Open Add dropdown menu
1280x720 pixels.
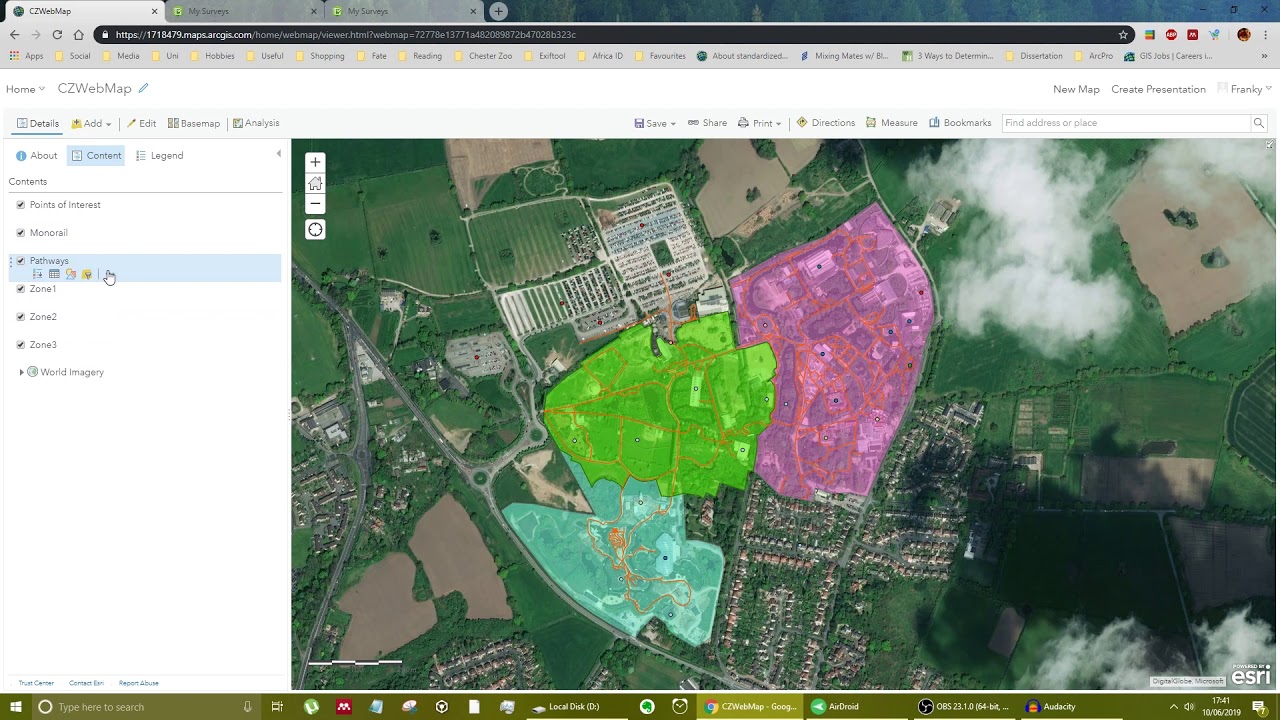coord(91,123)
